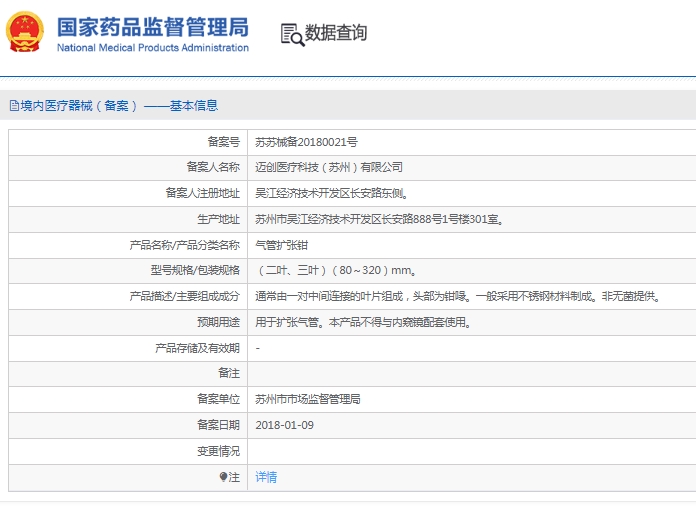Click 型号规格/包装规格 label
Image resolution: width=696 pixels, height=506 pixels.
click(195, 270)
